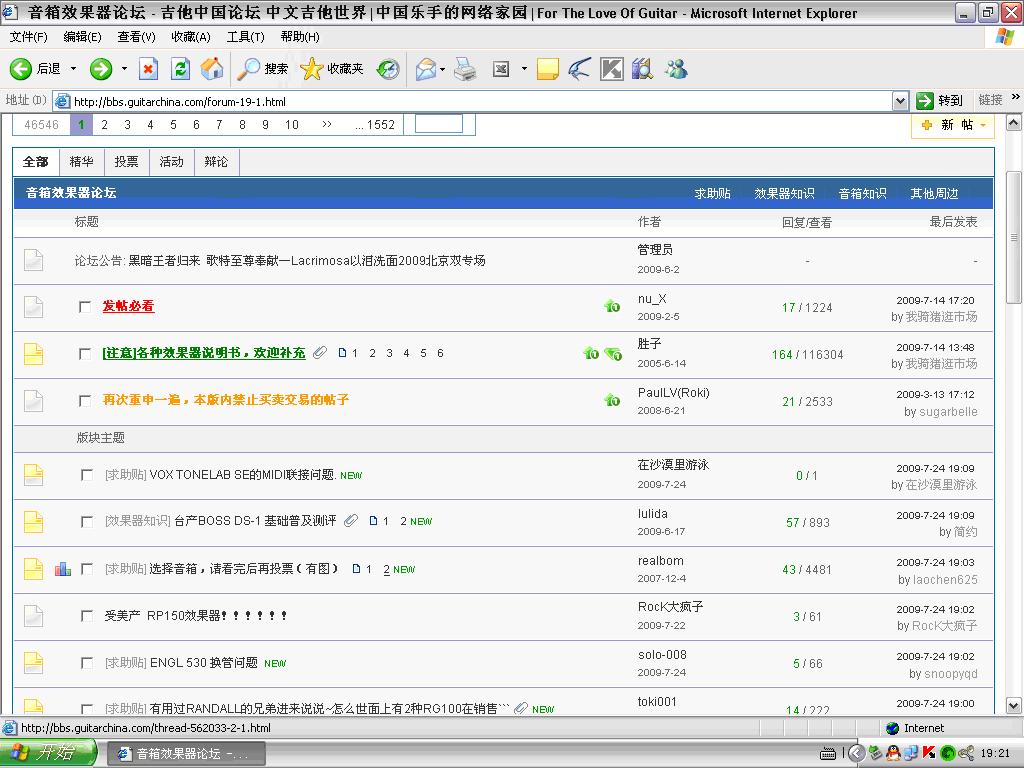The width and height of the screenshot is (1024, 768).
Task: Open 发帖必看 thread link
Action: 128,306
